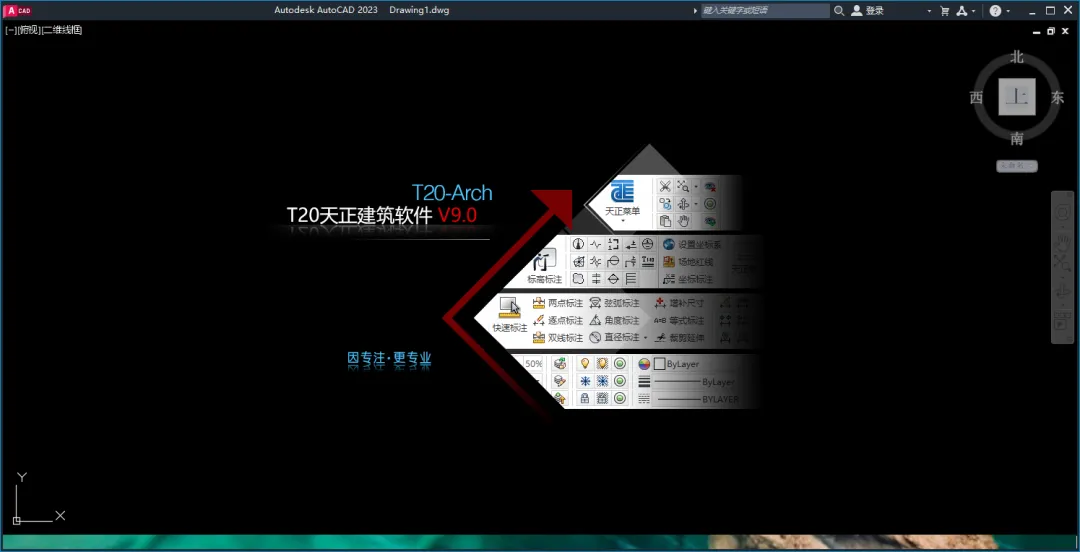Minimize the Drawing1 drawing window
Screen dimensions: 1080x552
(x=1038, y=32)
